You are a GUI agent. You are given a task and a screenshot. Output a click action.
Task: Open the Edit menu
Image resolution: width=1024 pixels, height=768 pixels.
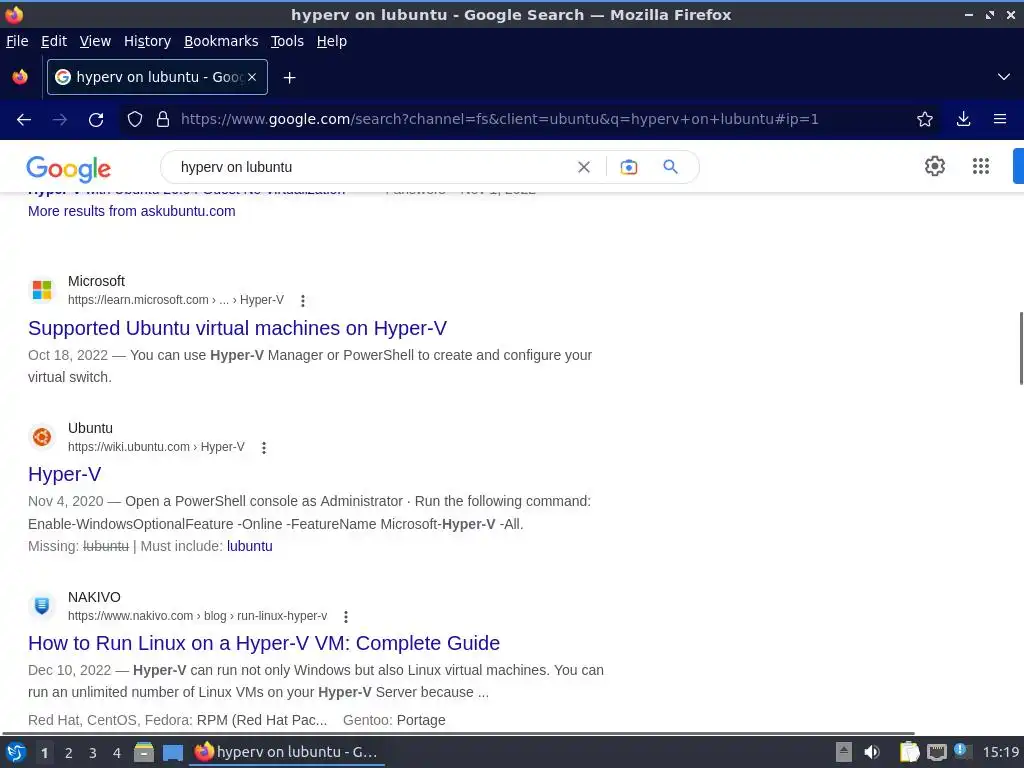pyautogui.click(x=54, y=41)
